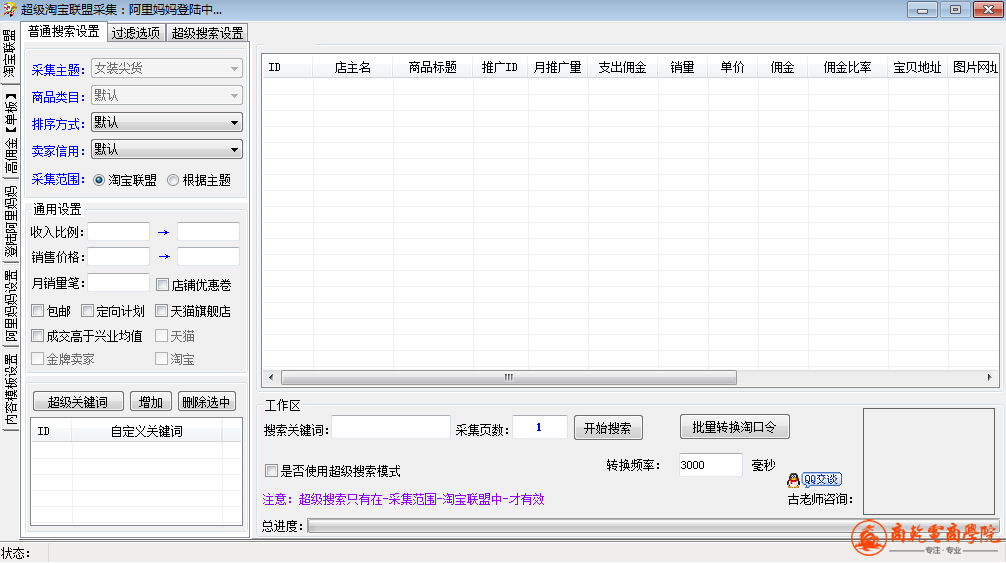Viewport: 1006px width, 563px height.
Task: Click the application logo in title bar
Action: (9, 10)
